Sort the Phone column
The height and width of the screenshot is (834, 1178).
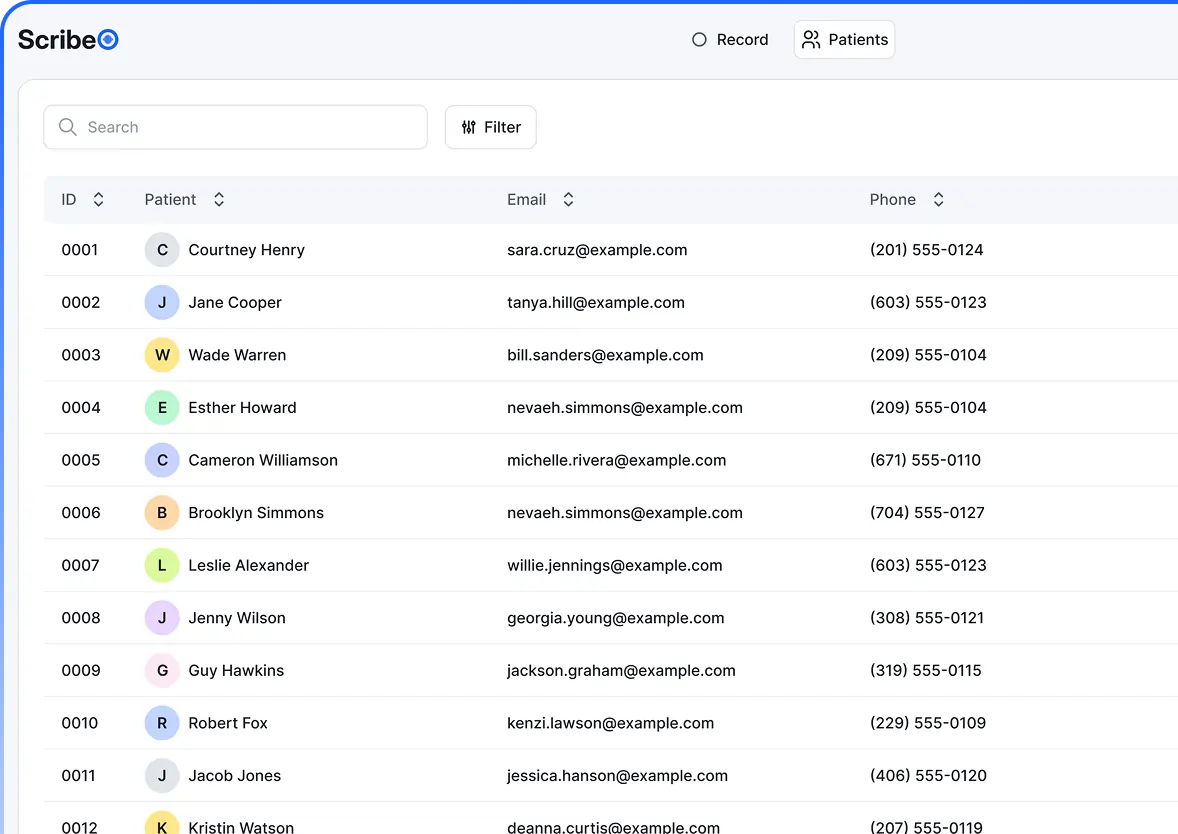(938, 200)
